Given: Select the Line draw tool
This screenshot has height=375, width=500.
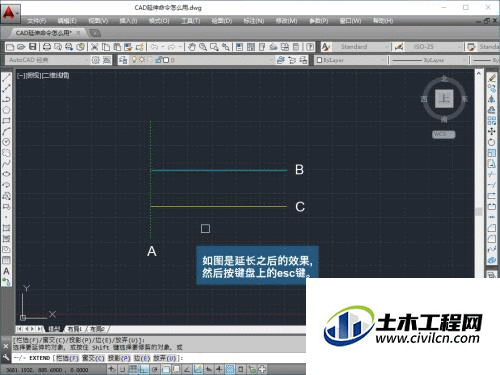Looking at the screenshot, I should pos(6,78).
